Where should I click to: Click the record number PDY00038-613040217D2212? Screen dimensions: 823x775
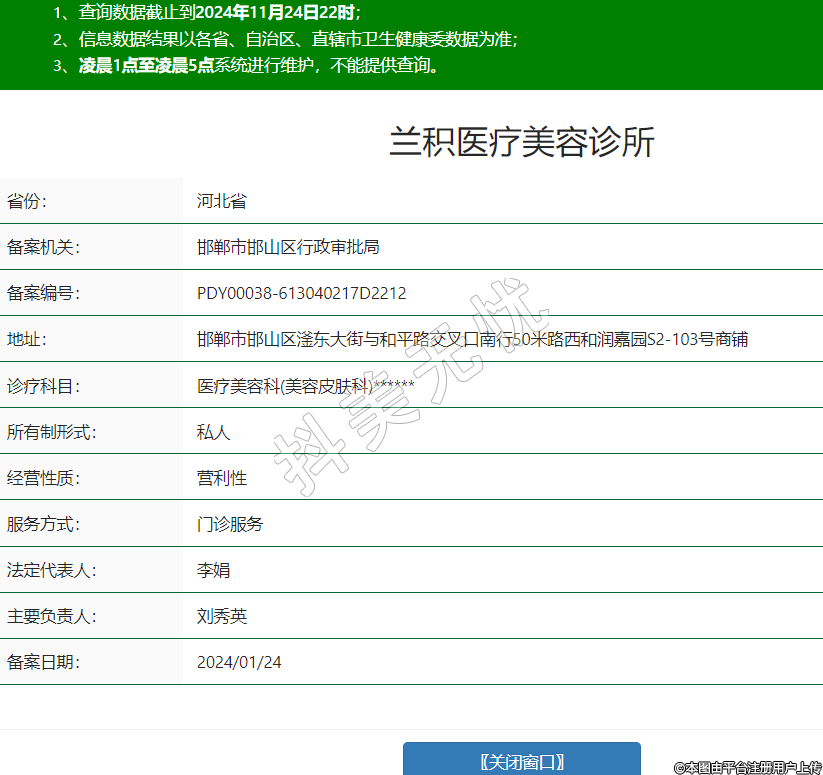[301, 293]
